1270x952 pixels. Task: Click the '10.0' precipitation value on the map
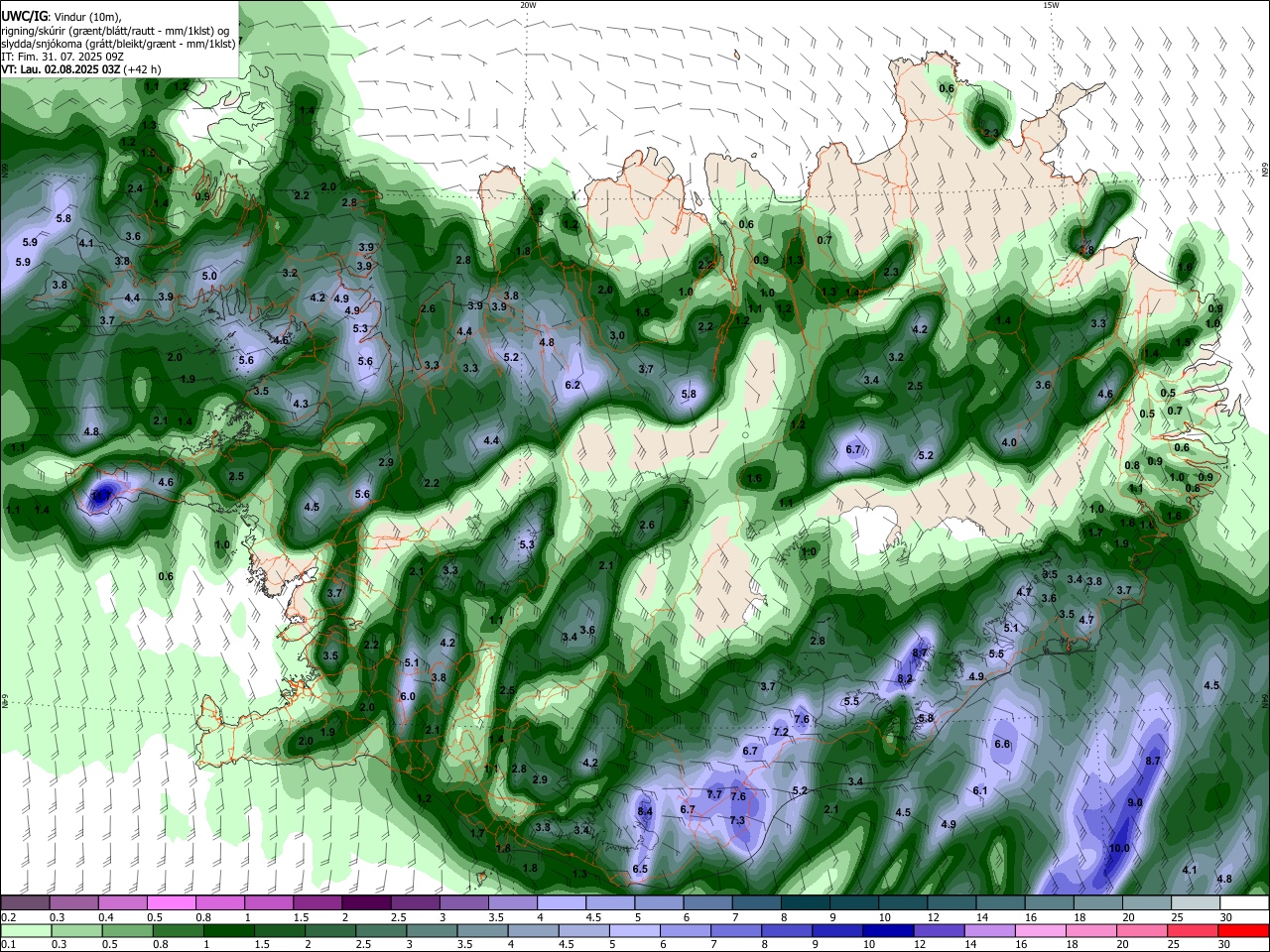click(1119, 848)
